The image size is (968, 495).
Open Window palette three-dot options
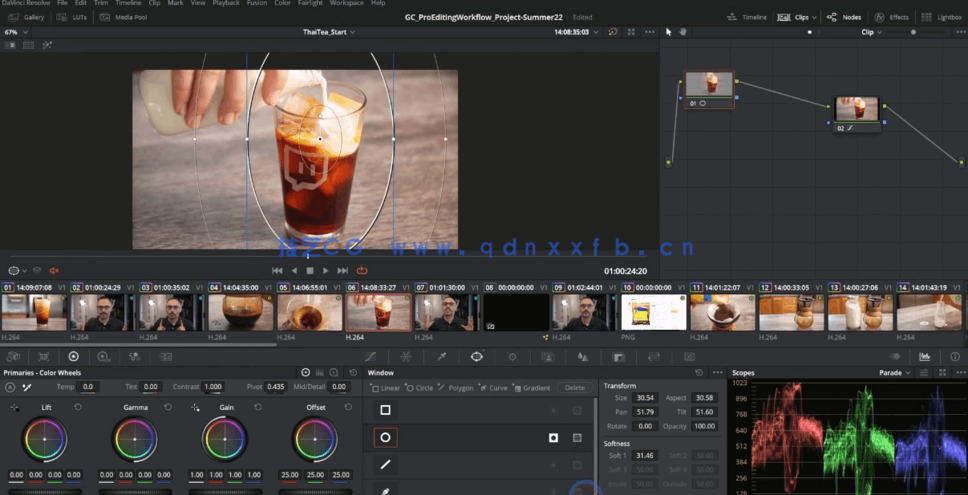tap(717, 373)
